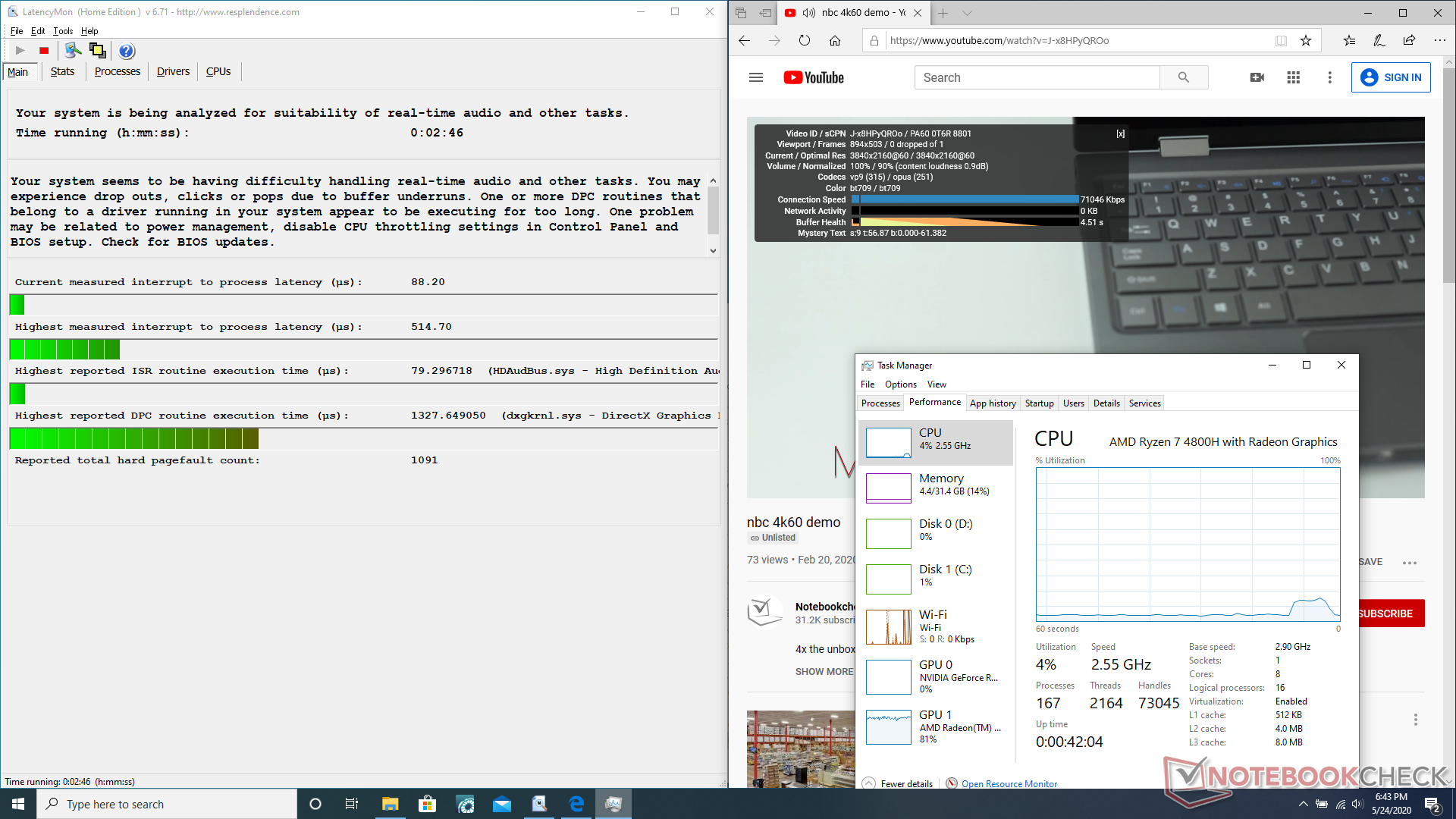Viewport: 1456px width, 819px height.
Task: Switch to the CPUs tab in LatencyMon
Action: tap(218, 71)
